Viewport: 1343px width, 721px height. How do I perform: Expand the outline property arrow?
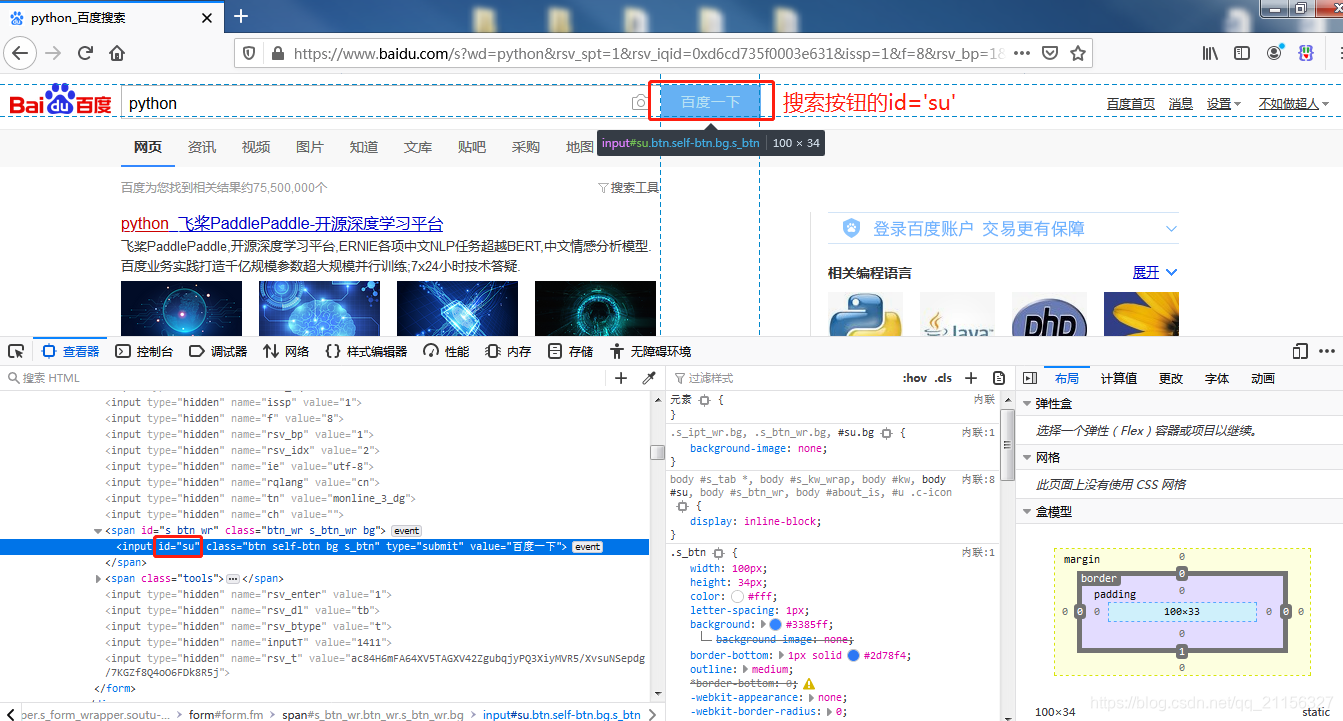pos(744,670)
